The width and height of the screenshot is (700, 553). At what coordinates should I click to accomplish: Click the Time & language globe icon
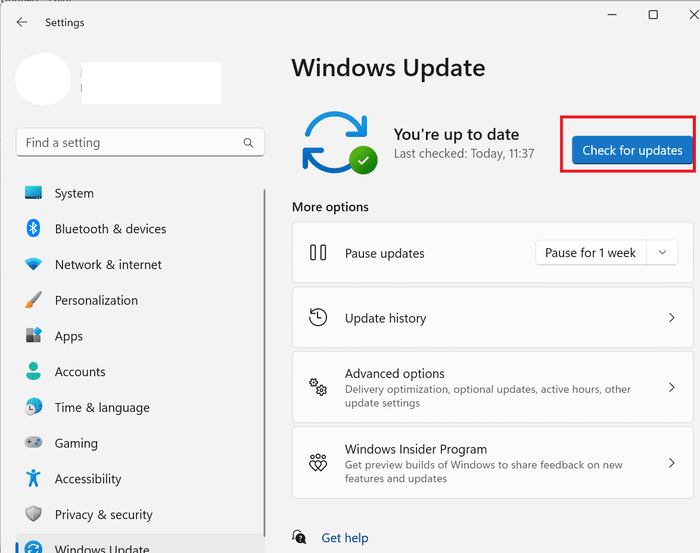33,407
